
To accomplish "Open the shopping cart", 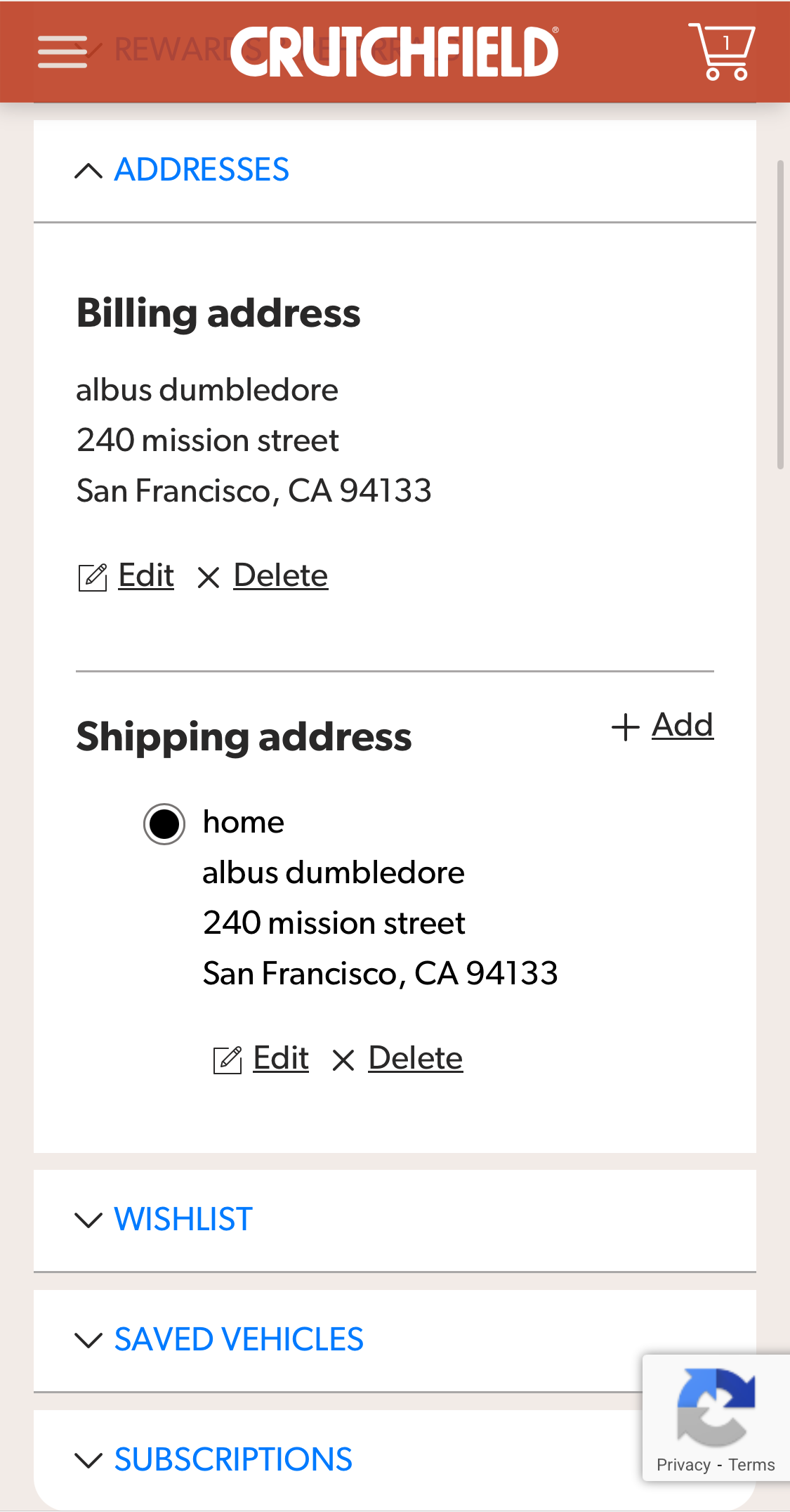I will coord(722,52).
